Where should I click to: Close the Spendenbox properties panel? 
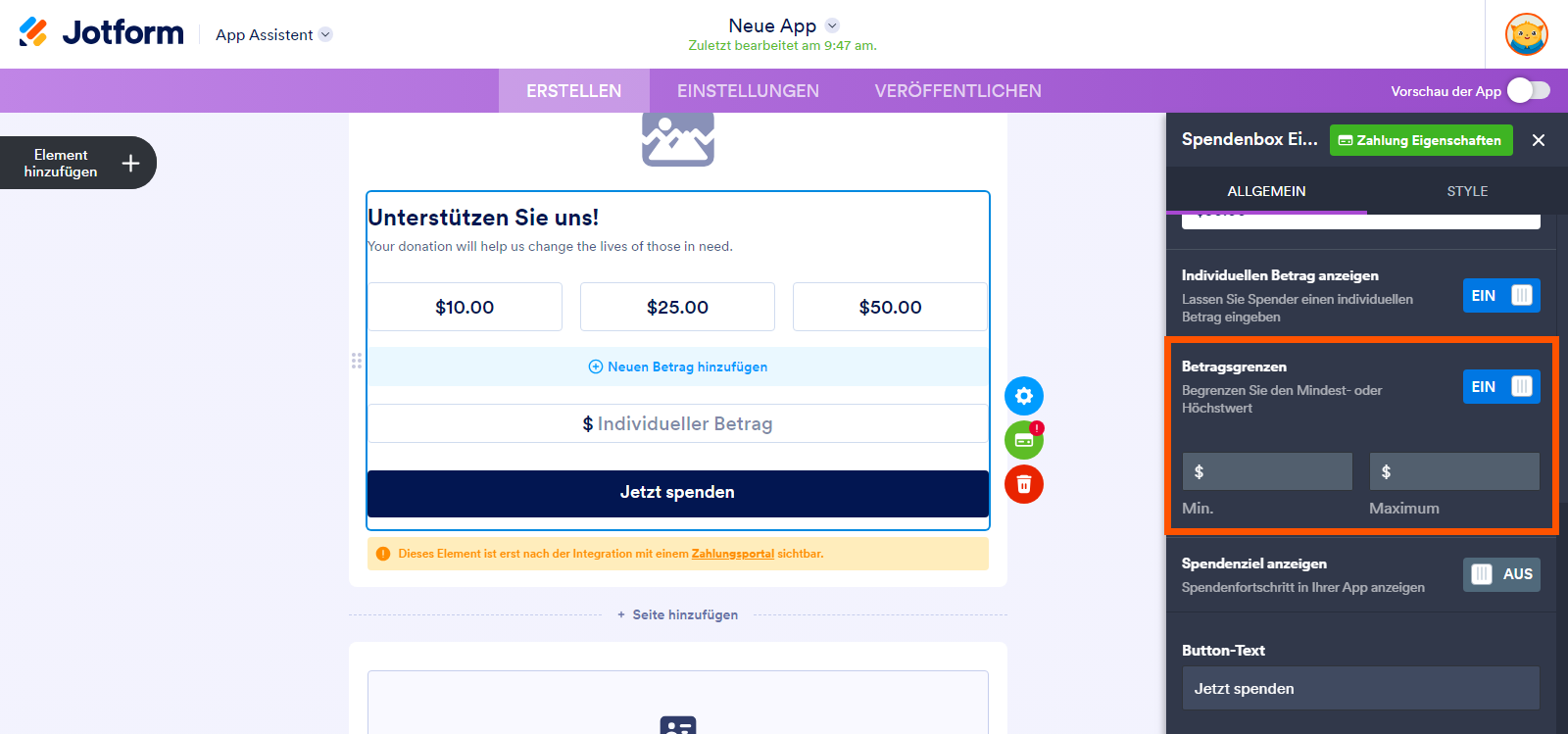coord(1538,140)
